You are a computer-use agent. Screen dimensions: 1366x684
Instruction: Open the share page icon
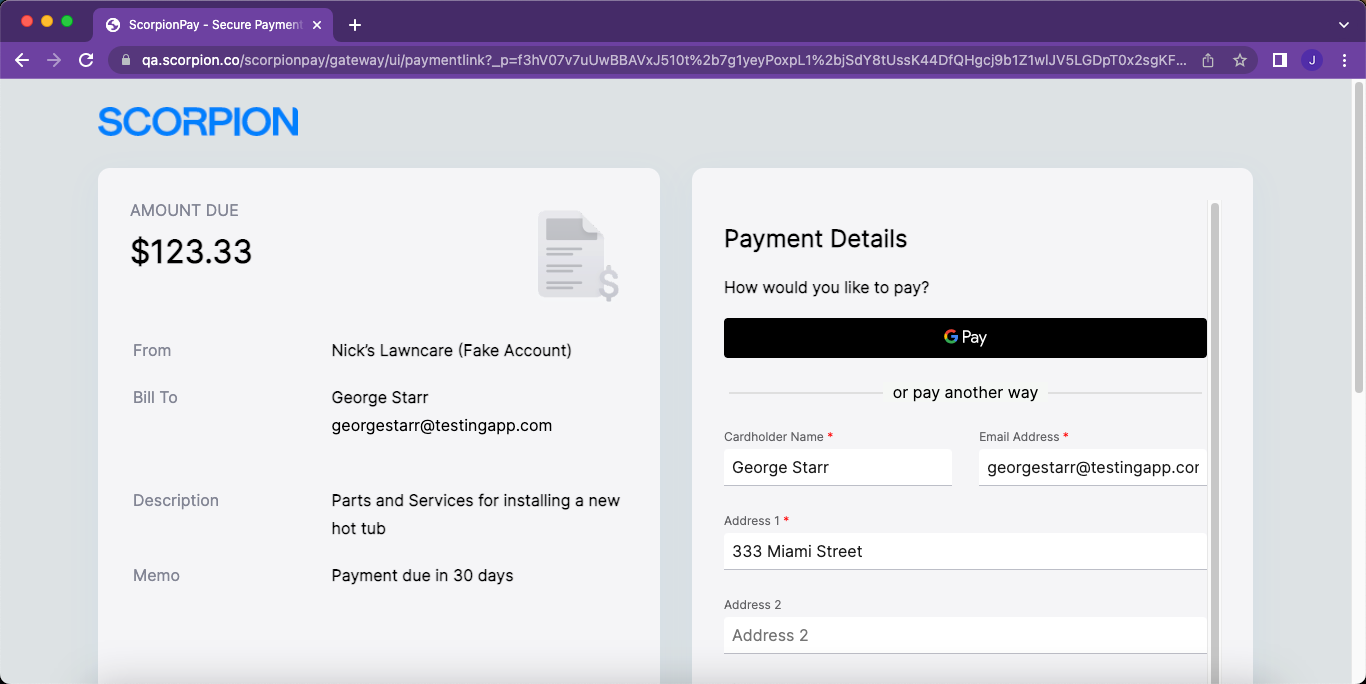click(1208, 60)
